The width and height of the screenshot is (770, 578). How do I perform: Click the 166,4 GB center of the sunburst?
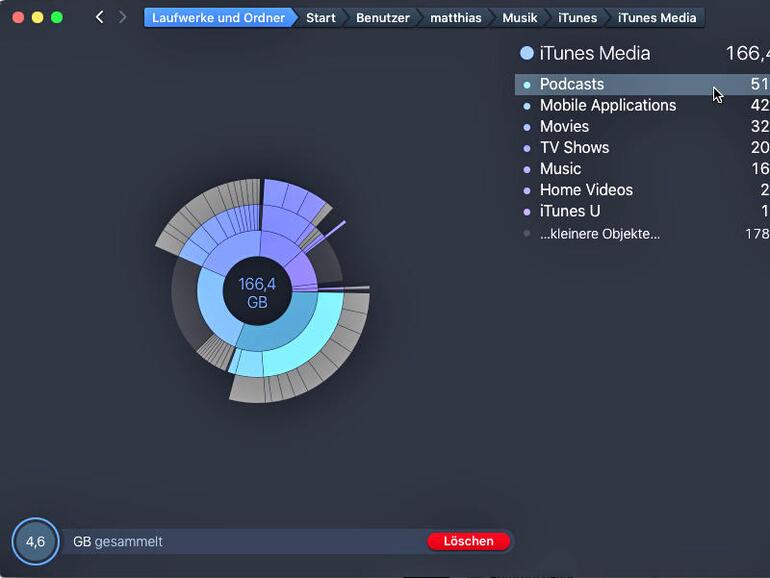257,292
